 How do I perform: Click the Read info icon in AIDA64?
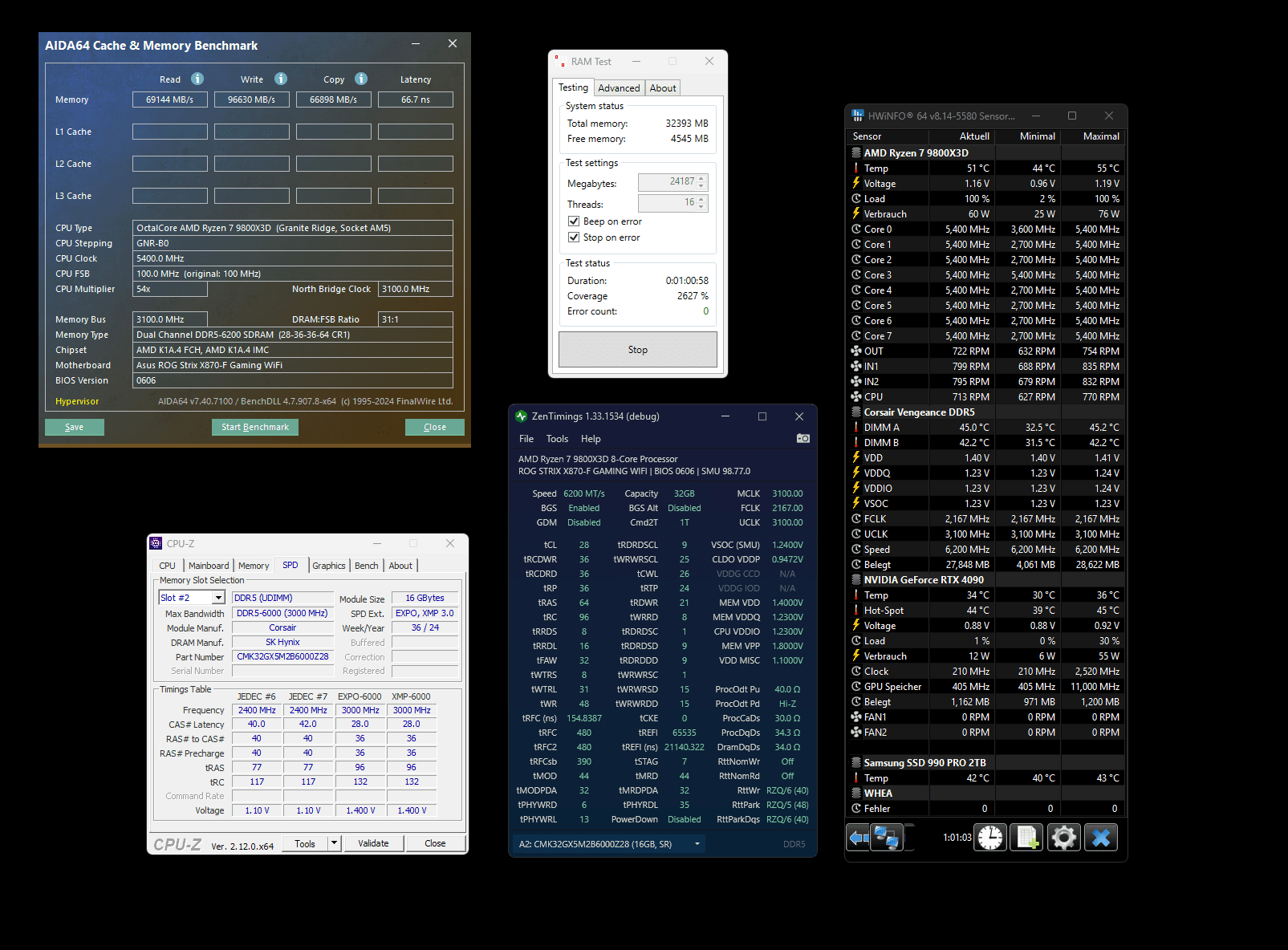[x=197, y=79]
